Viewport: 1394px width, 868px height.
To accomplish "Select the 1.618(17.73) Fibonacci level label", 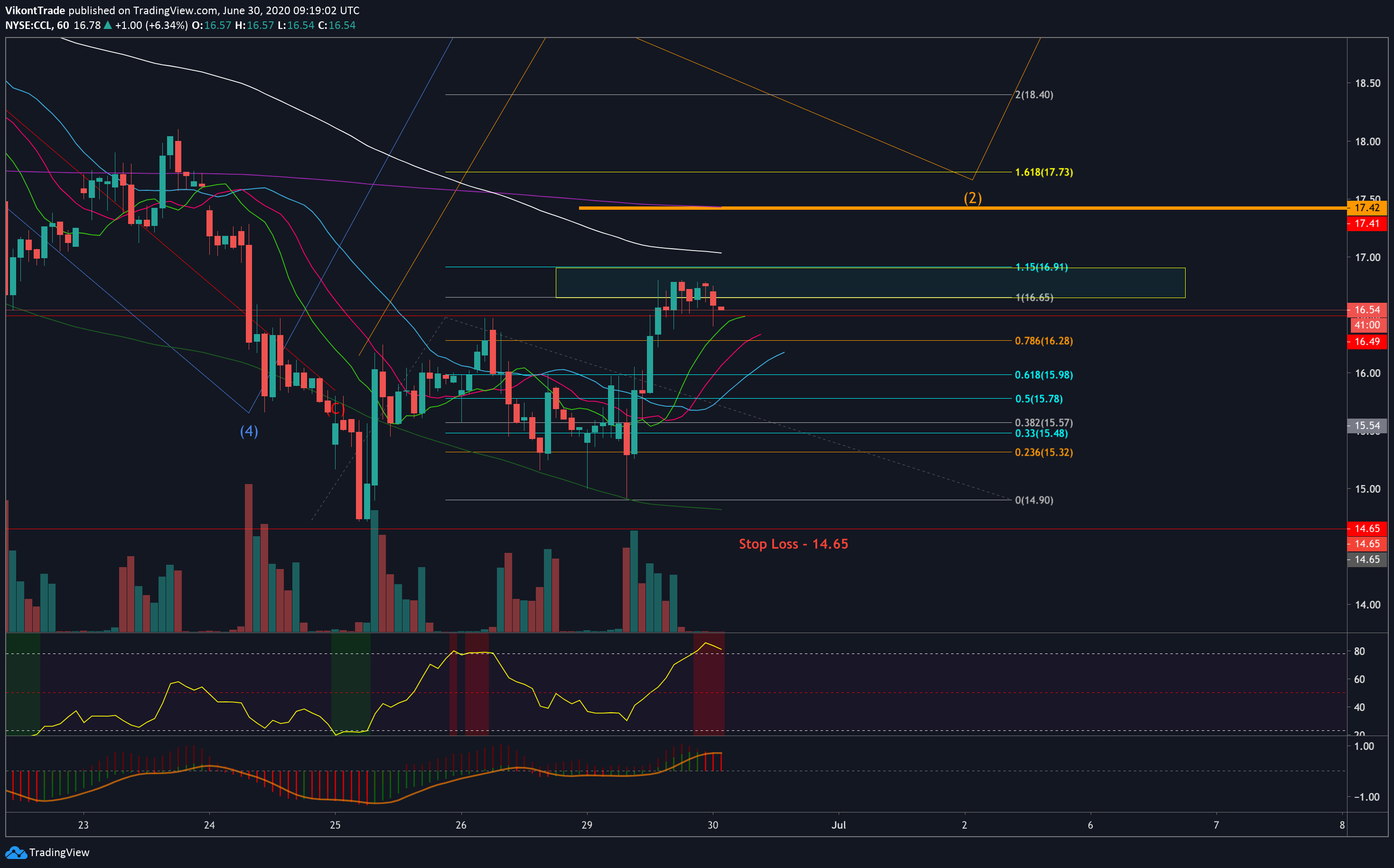I will (1044, 172).
